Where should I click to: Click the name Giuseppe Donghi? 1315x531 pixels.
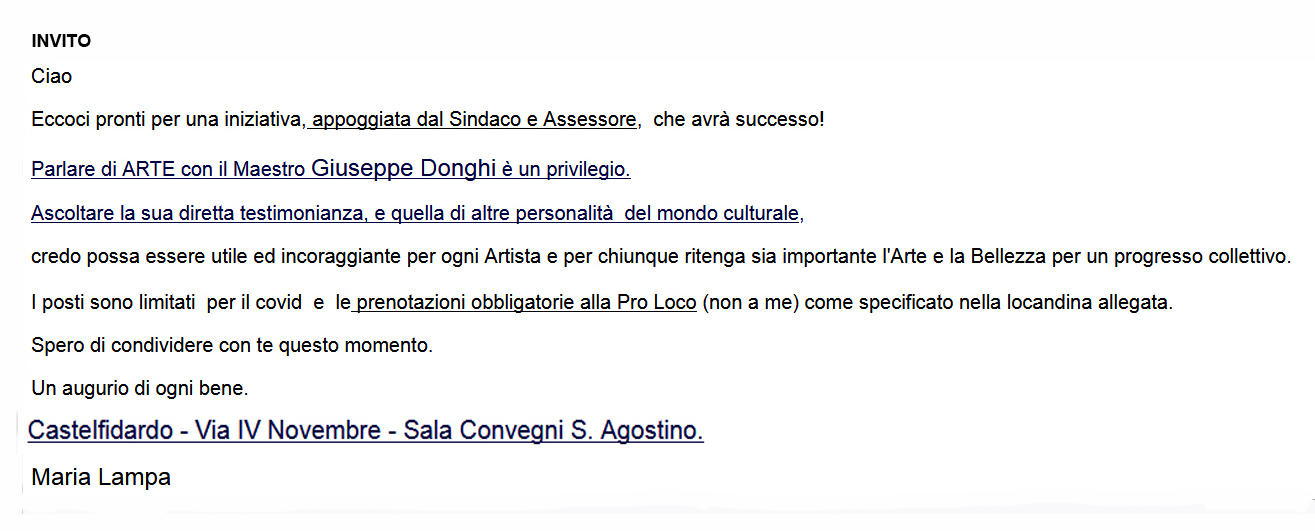coord(404,168)
